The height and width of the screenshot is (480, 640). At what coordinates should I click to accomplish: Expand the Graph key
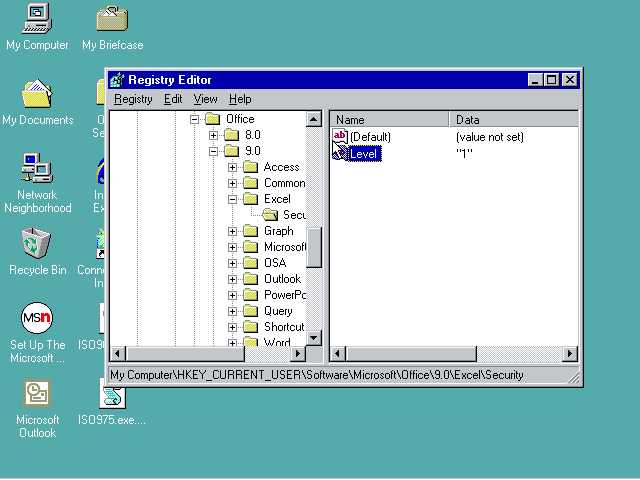[232, 231]
